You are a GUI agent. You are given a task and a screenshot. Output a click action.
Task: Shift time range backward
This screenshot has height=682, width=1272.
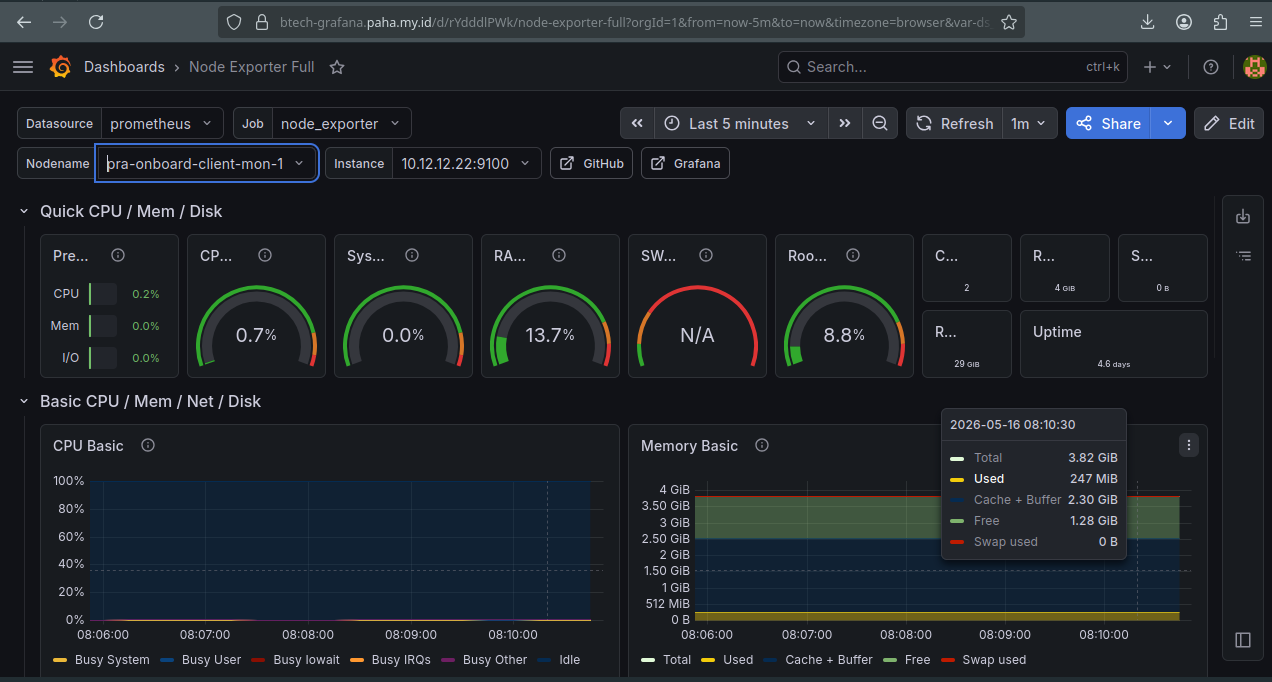point(637,124)
